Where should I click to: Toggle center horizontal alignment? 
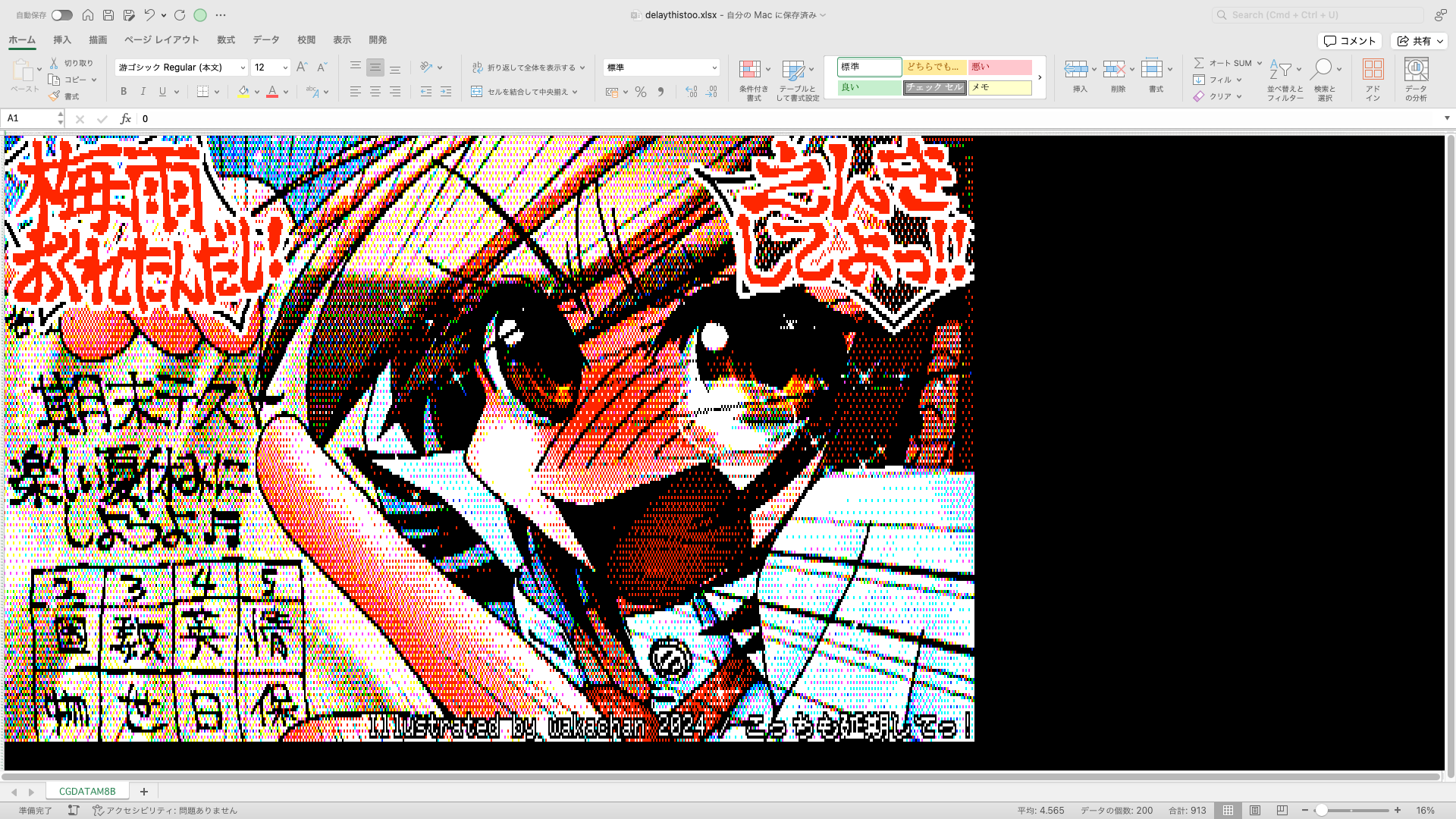pos(375,92)
